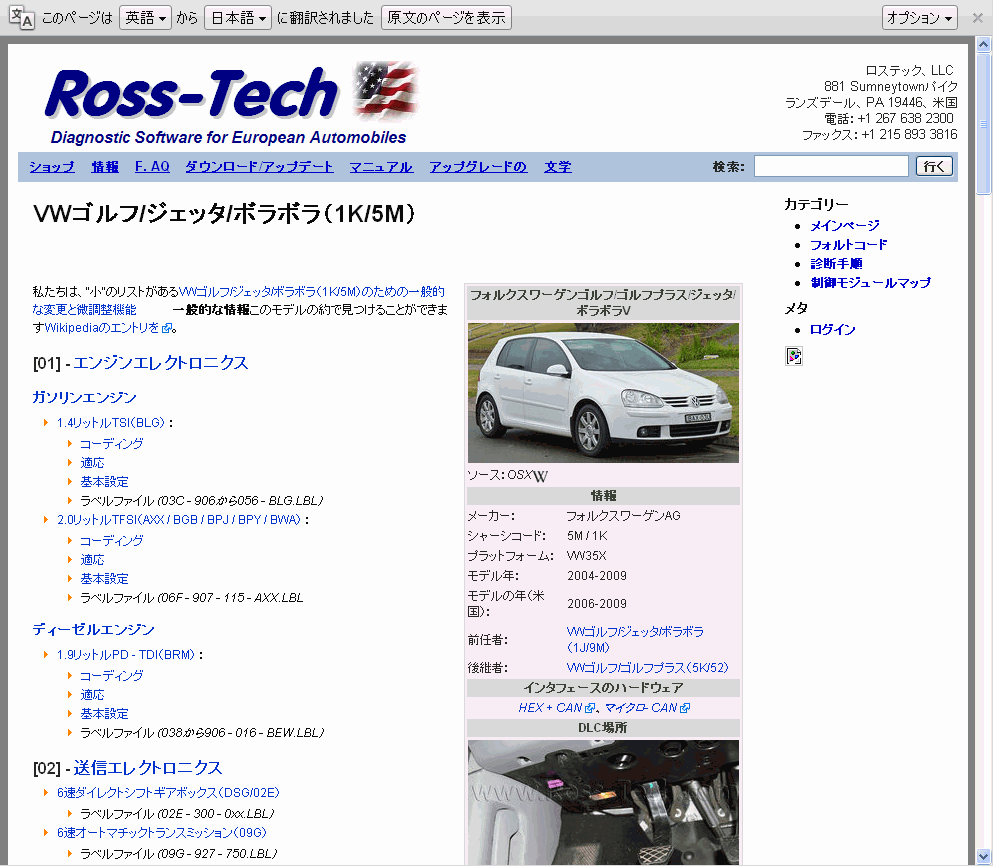Open 1.9リットルPD - TDI(BRM) link
This screenshot has width=993, height=866.
[x=126, y=654]
